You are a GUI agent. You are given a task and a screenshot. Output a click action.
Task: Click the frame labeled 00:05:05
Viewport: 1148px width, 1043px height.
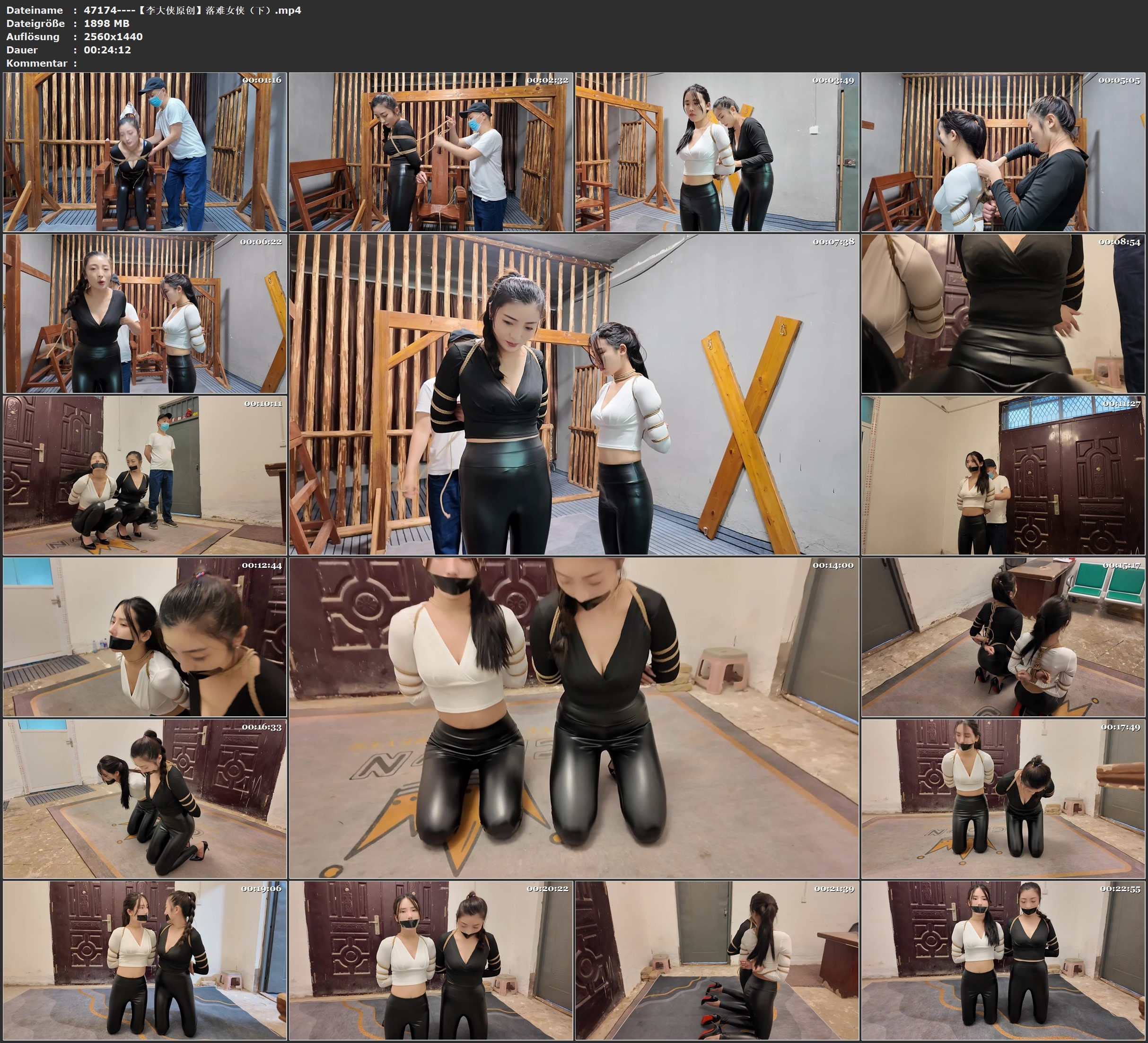[1003, 151]
